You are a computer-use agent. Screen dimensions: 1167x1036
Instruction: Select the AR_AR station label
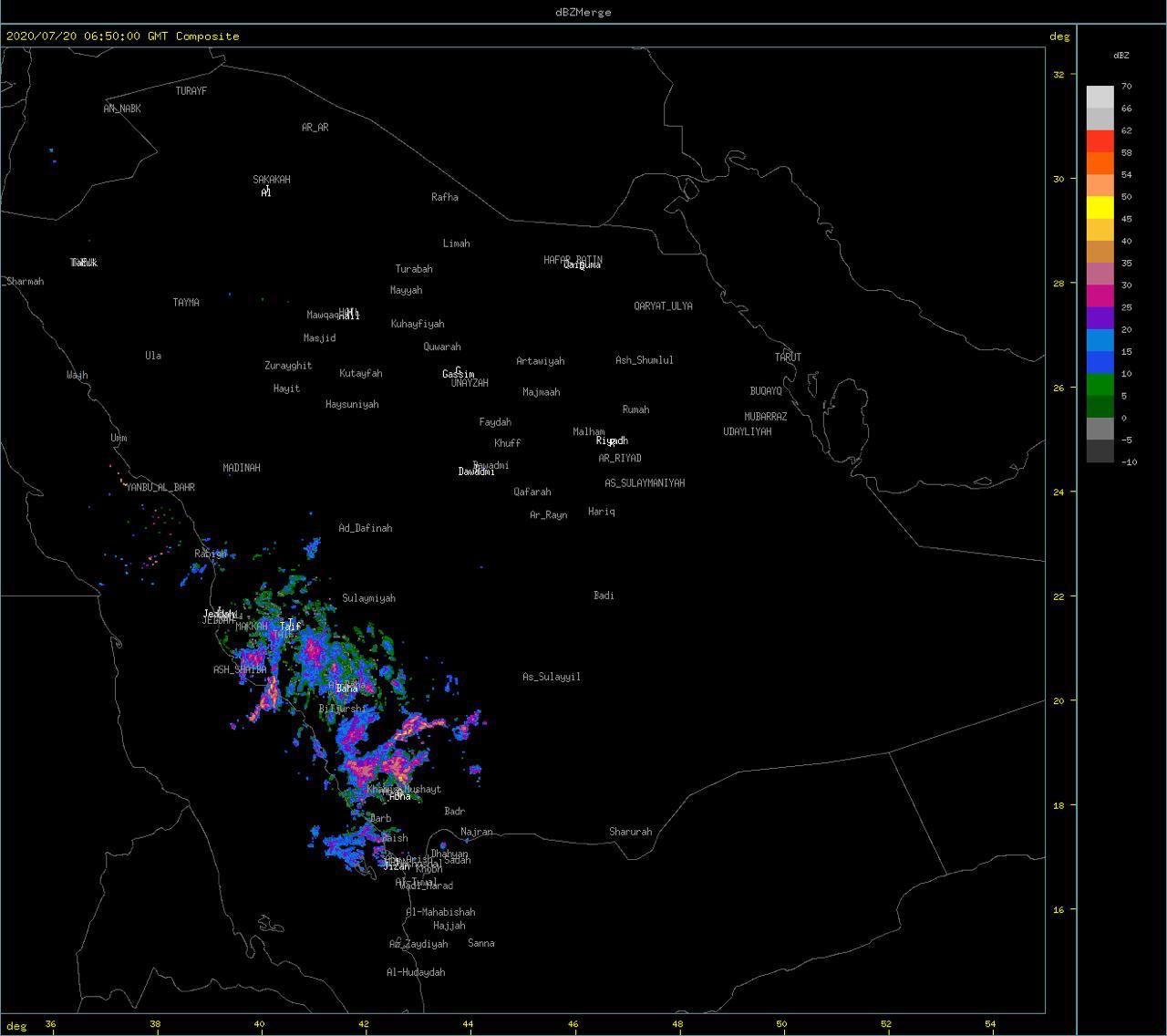tap(315, 128)
